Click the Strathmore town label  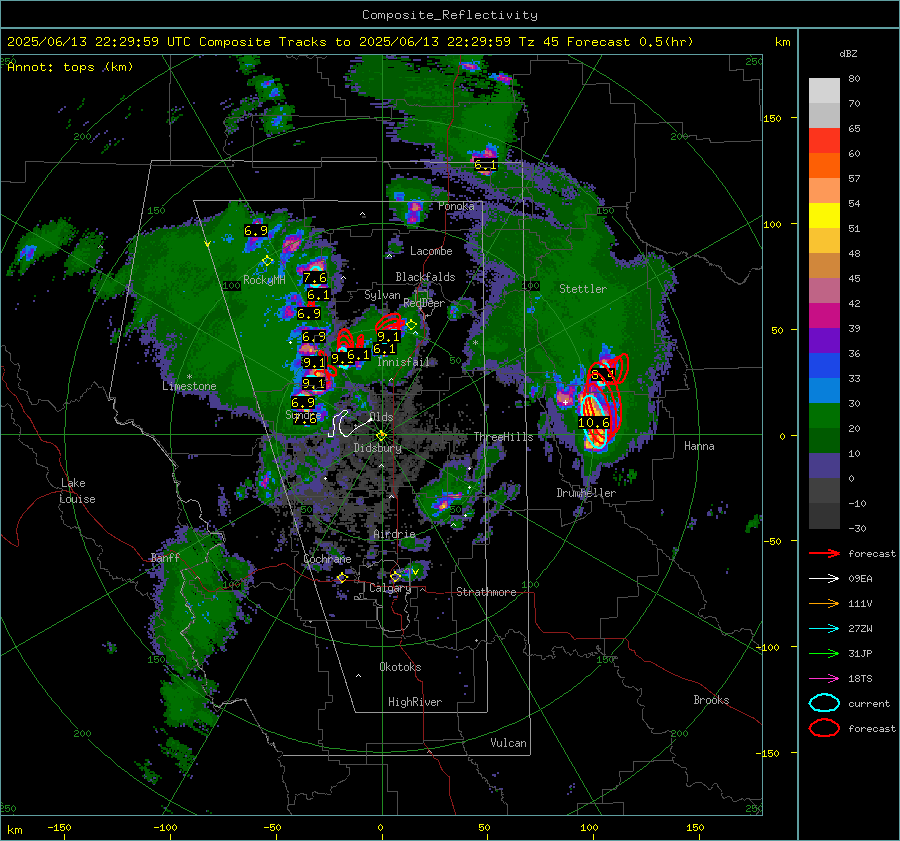pyautogui.click(x=486, y=592)
